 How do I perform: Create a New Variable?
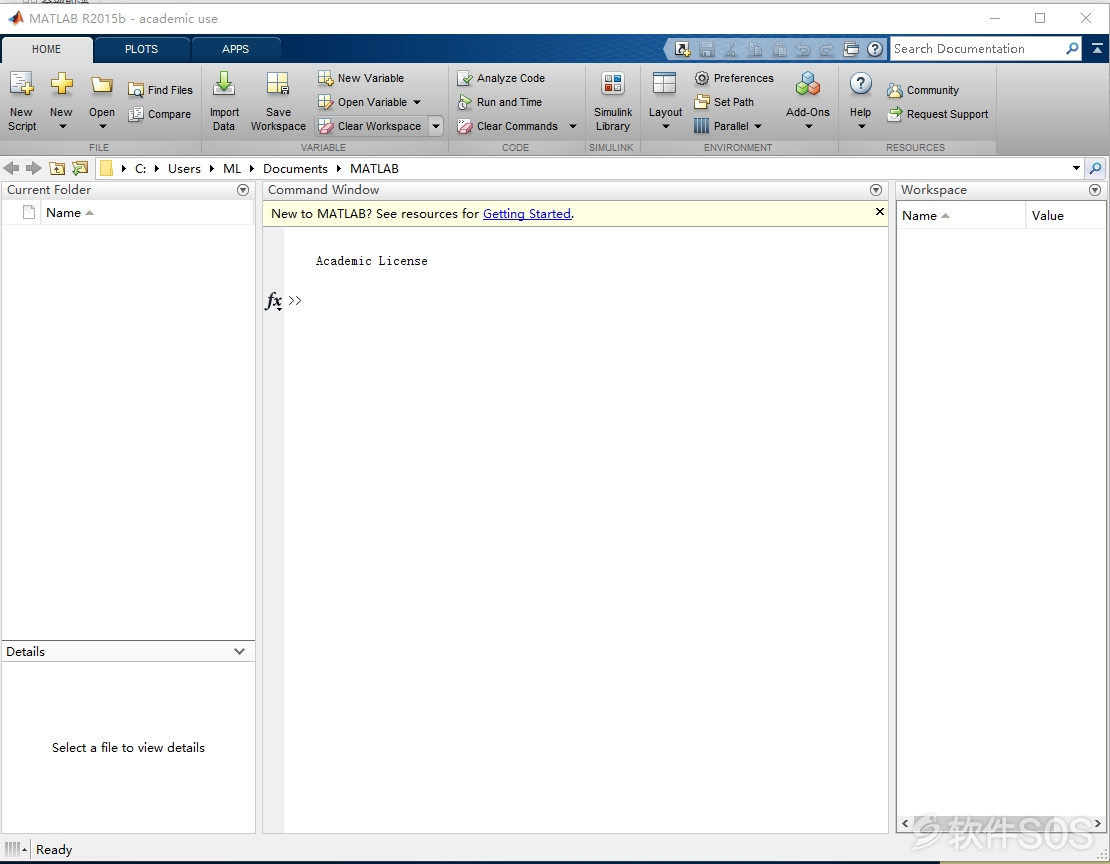pos(361,78)
